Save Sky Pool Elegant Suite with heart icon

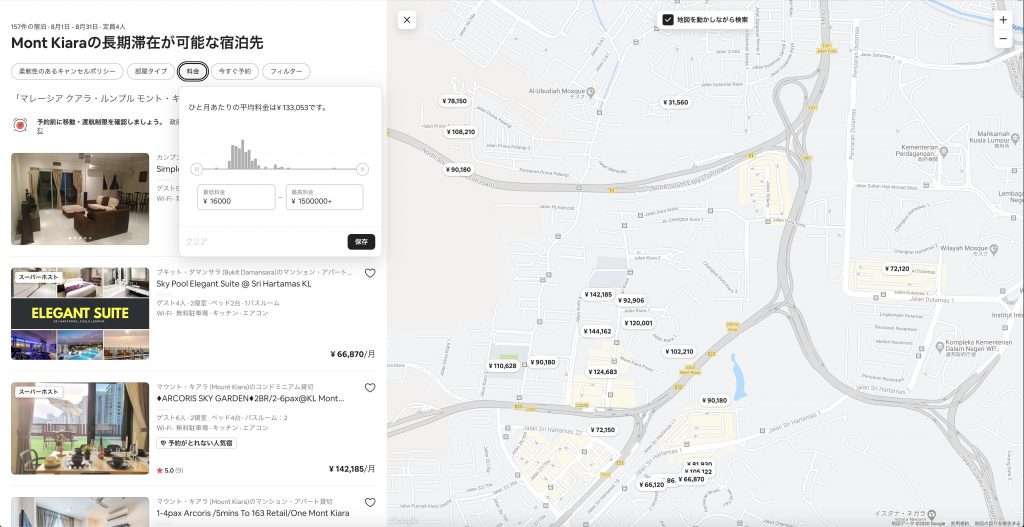[x=370, y=273]
